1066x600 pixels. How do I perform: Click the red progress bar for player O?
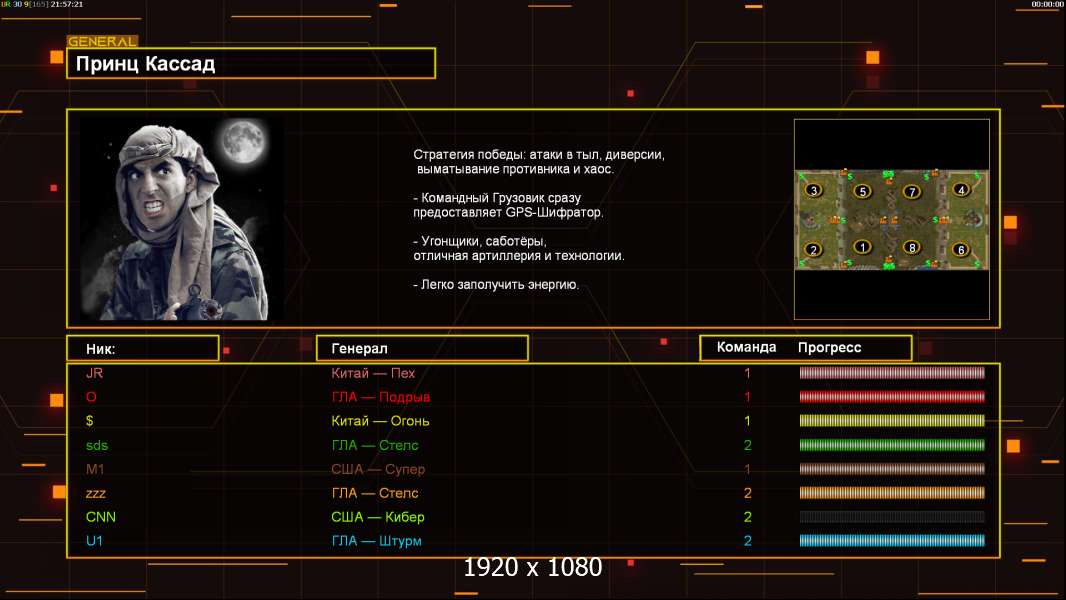coord(892,396)
